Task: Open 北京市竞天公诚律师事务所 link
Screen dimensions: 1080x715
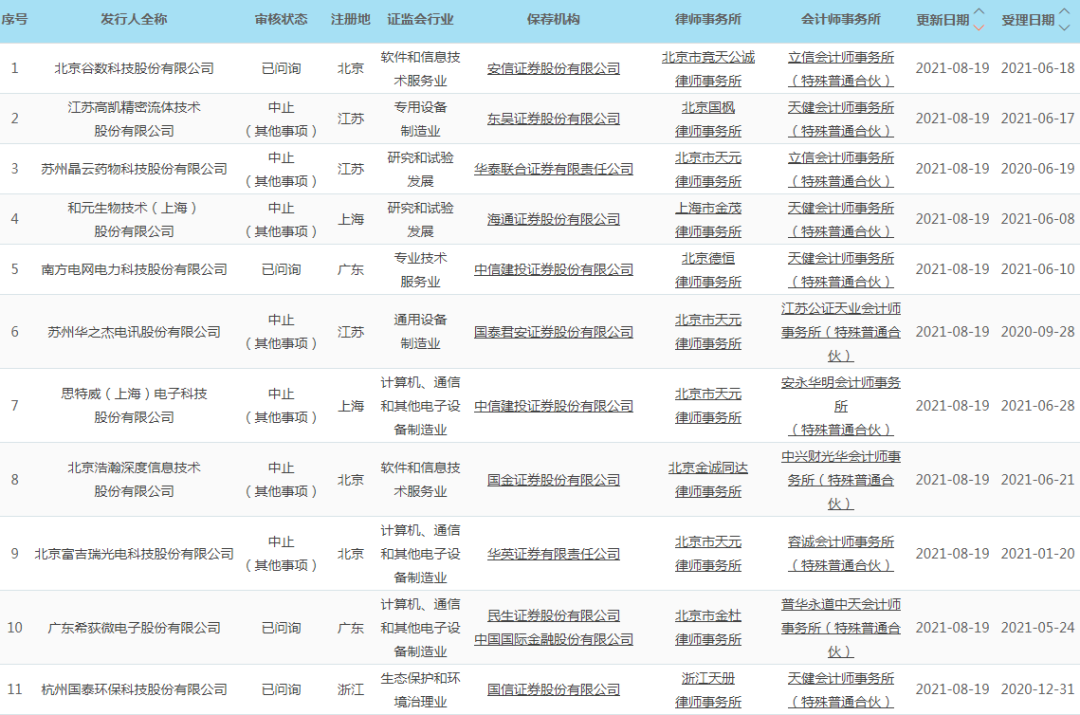Action: [x=708, y=69]
